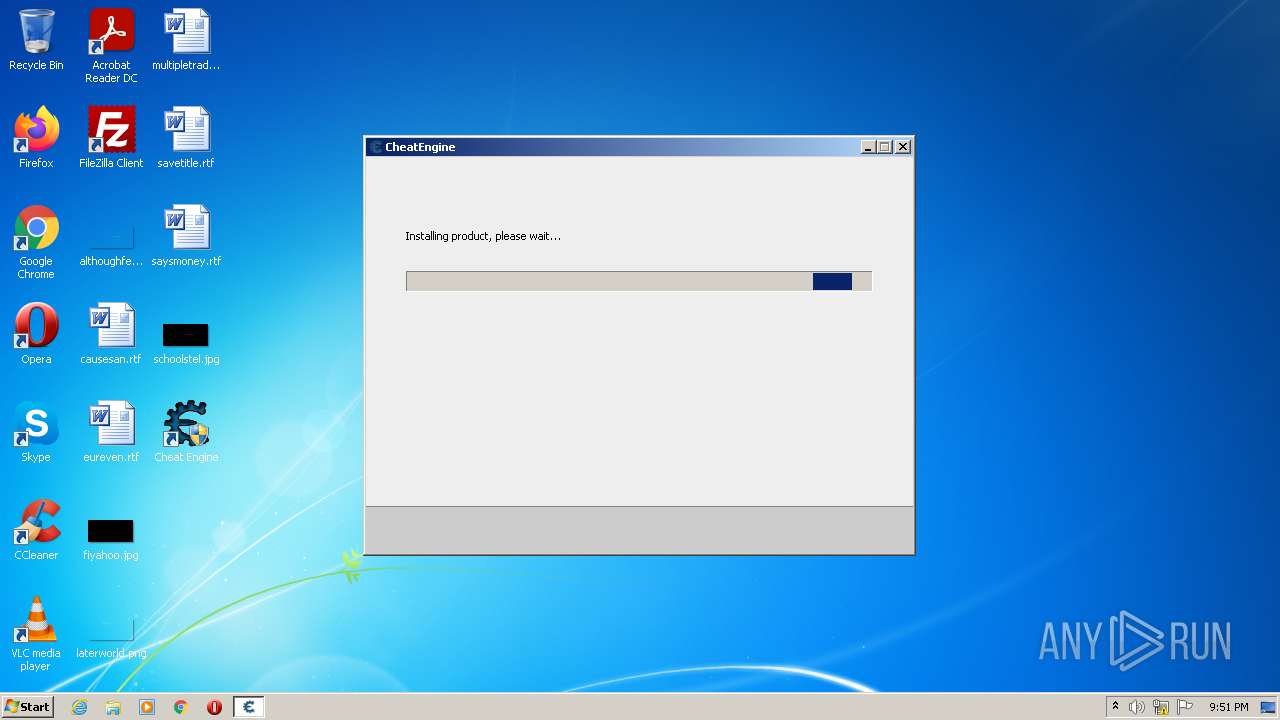Open the Skype desktop shortcut
1280x720 pixels.
[36, 432]
